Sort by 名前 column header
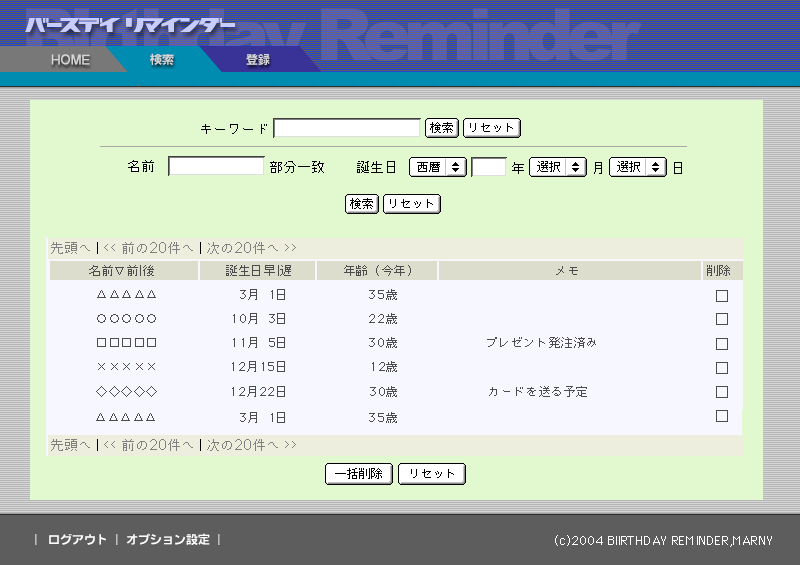The height and width of the screenshot is (565, 800). pos(121,271)
